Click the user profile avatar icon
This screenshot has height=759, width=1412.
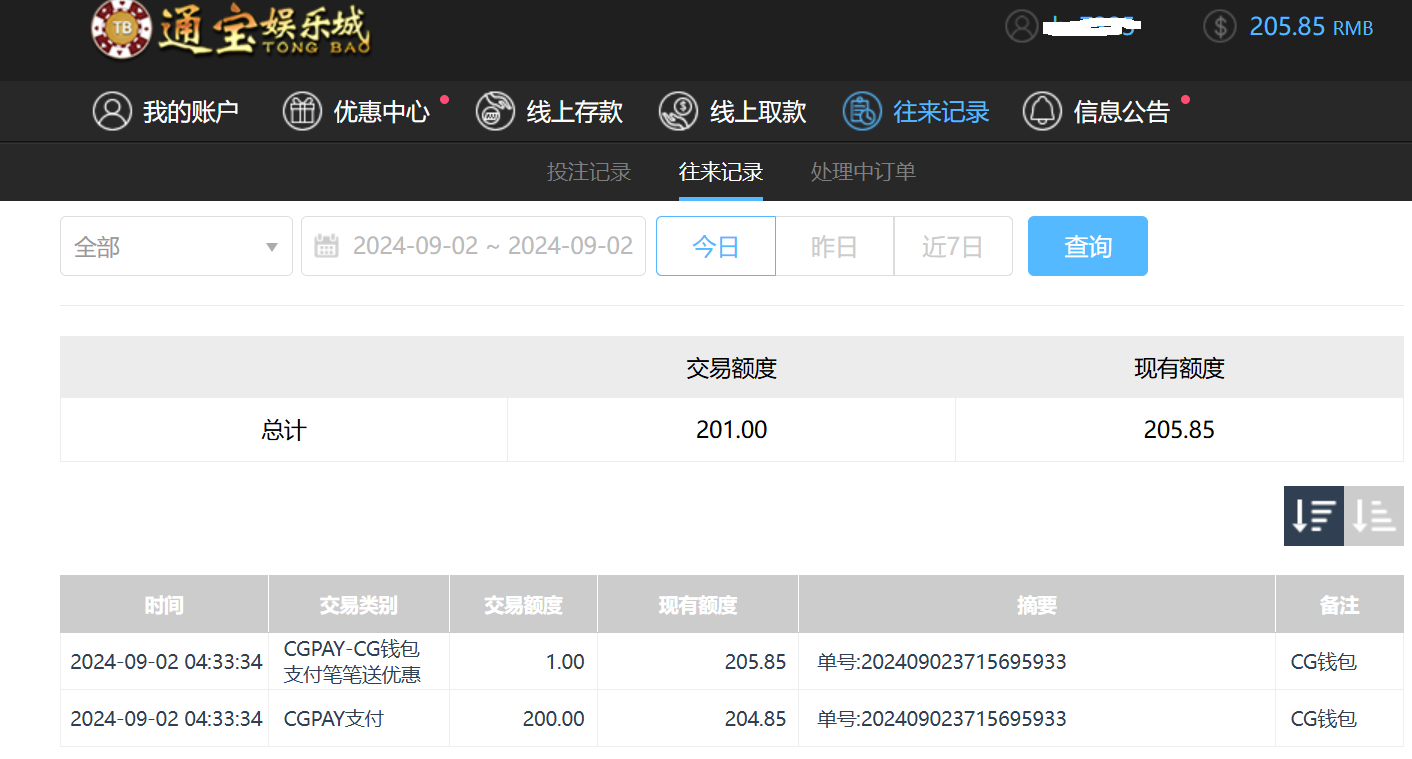tap(1021, 26)
